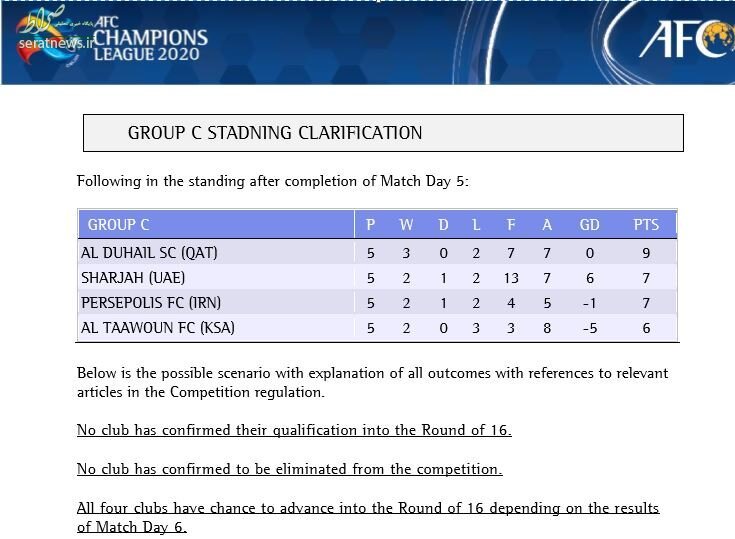Image resolution: width=735 pixels, height=539 pixels.
Task: Click the GD column header
Action: [x=589, y=225]
